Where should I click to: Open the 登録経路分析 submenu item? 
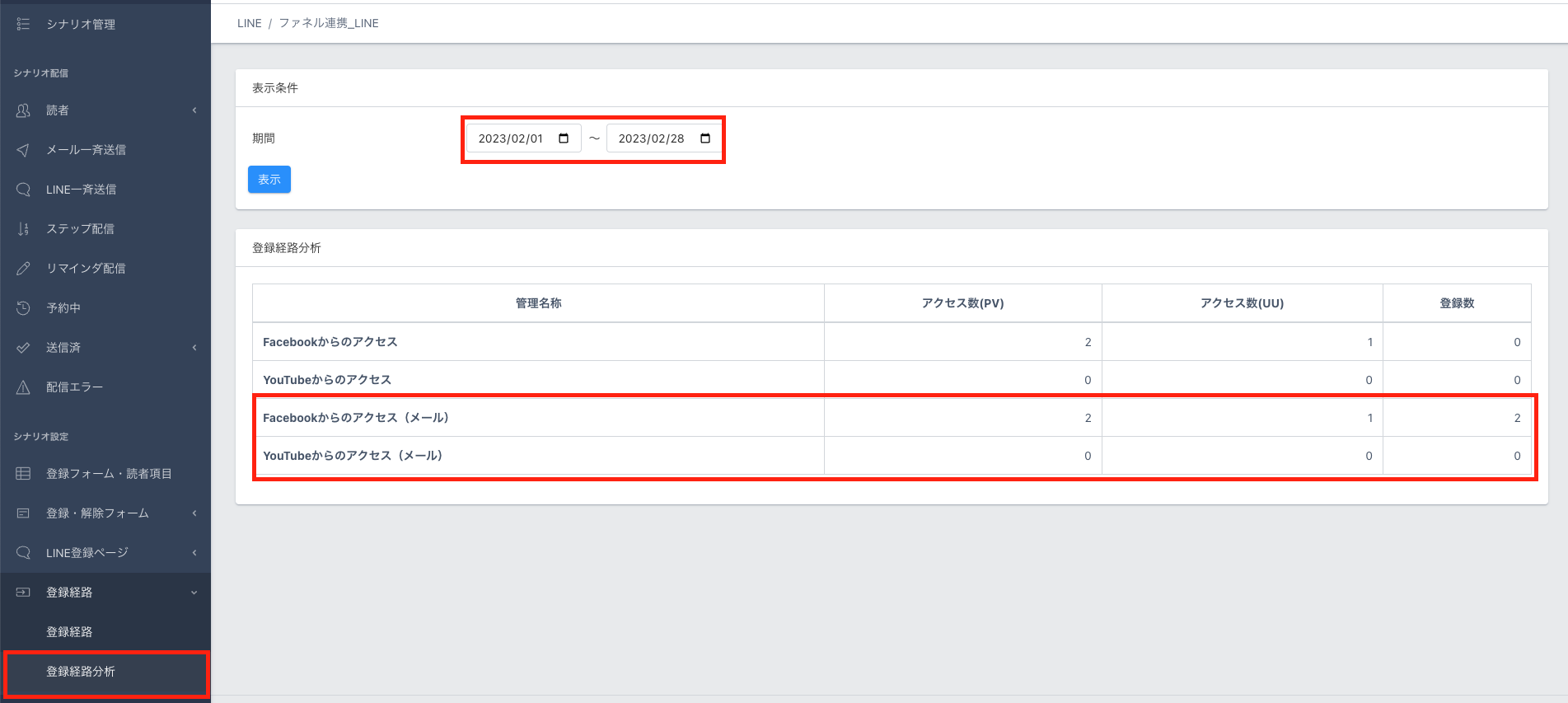81,672
